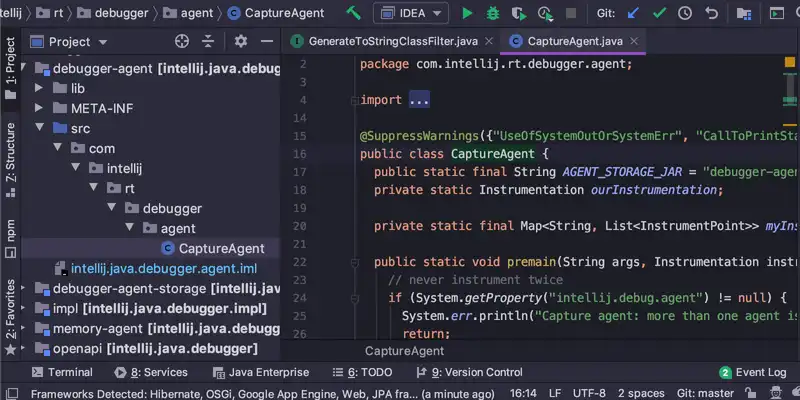
Task: Locate current file with the crosshair icon
Action: click(x=182, y=42)
